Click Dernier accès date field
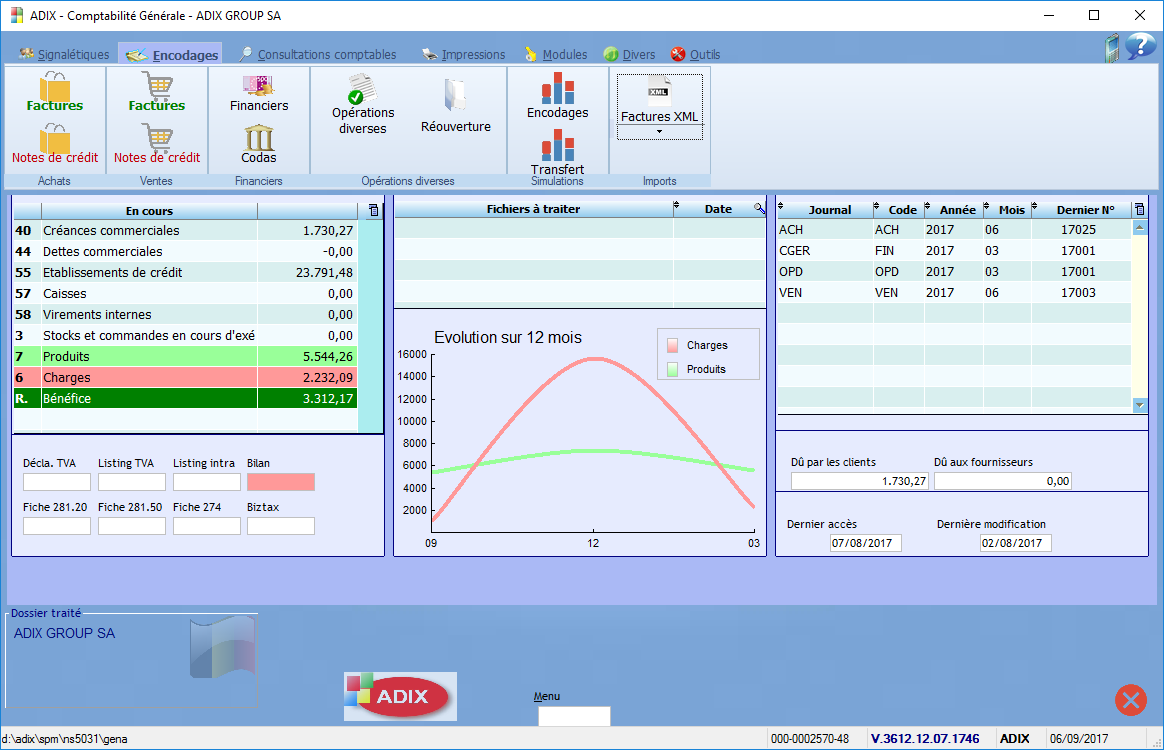The width and height of the screenshot is (1164, 750). [866, 543]
